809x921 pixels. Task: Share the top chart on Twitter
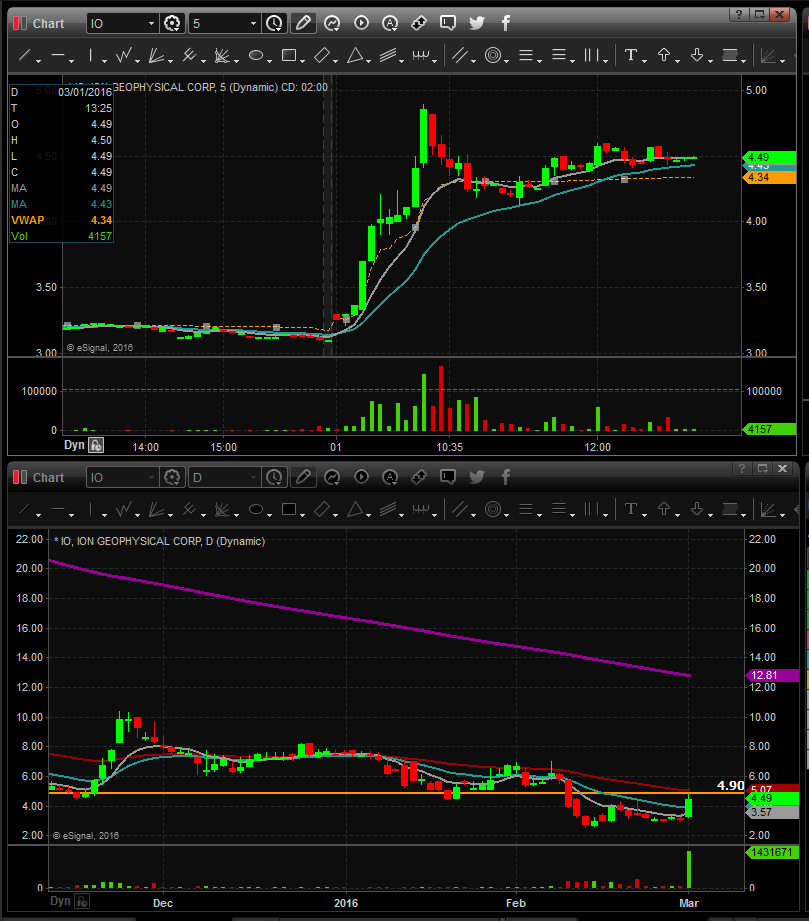coord(476,23)
